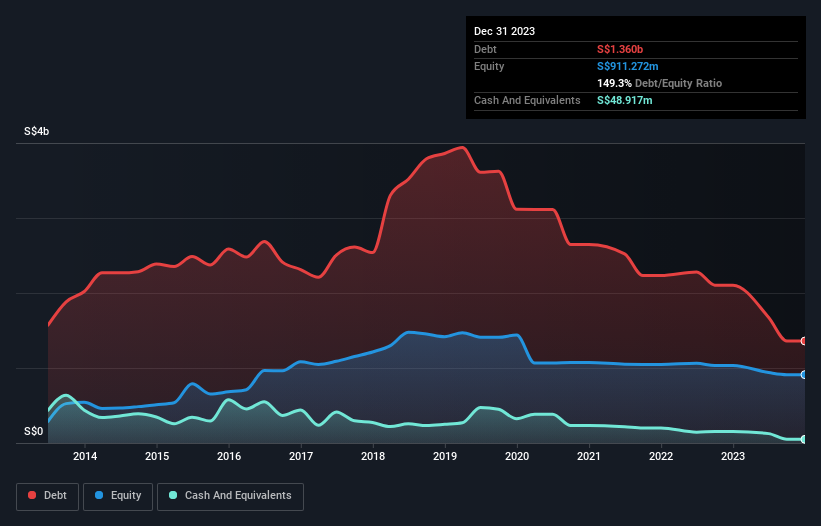821x526 pixels.
Task: Click the 2022 x-axis label
Action: tap(661, 456)
